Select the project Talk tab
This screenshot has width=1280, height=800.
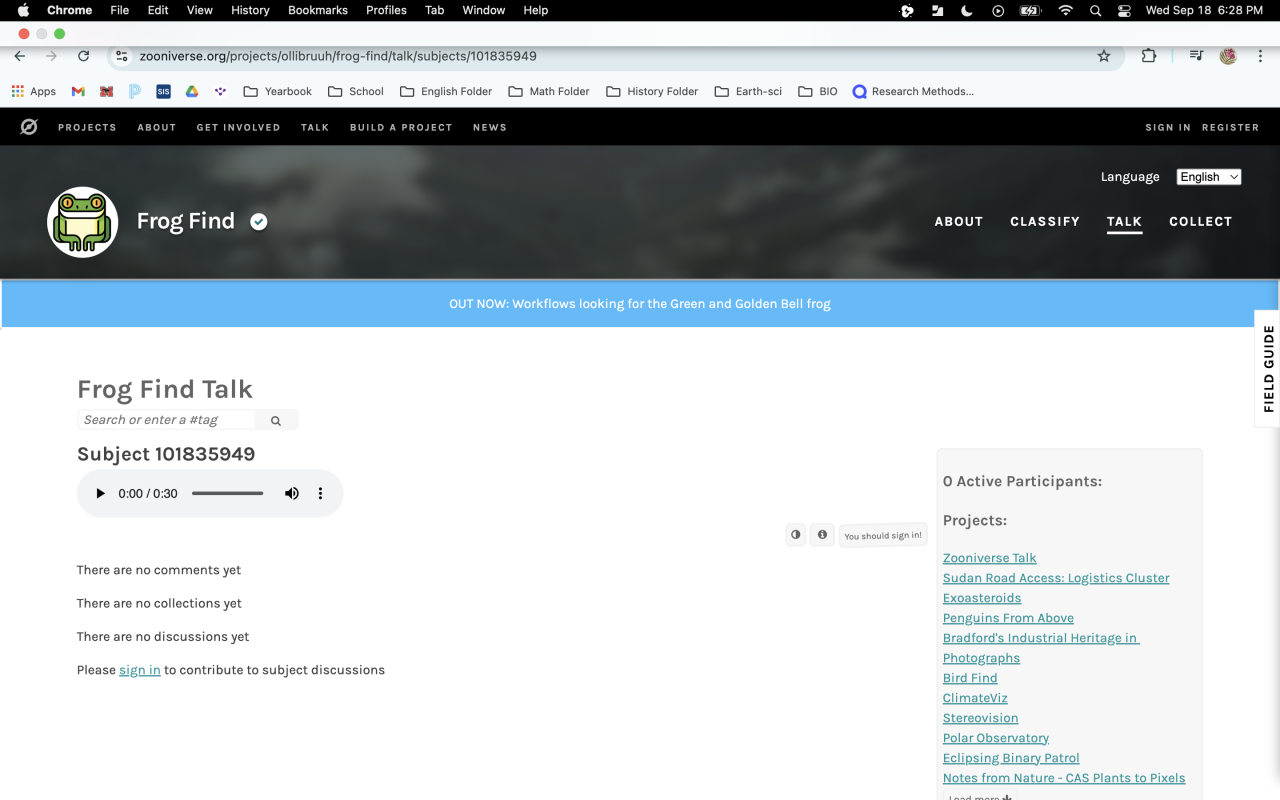pyautogui.click(x=1124, y=221)
